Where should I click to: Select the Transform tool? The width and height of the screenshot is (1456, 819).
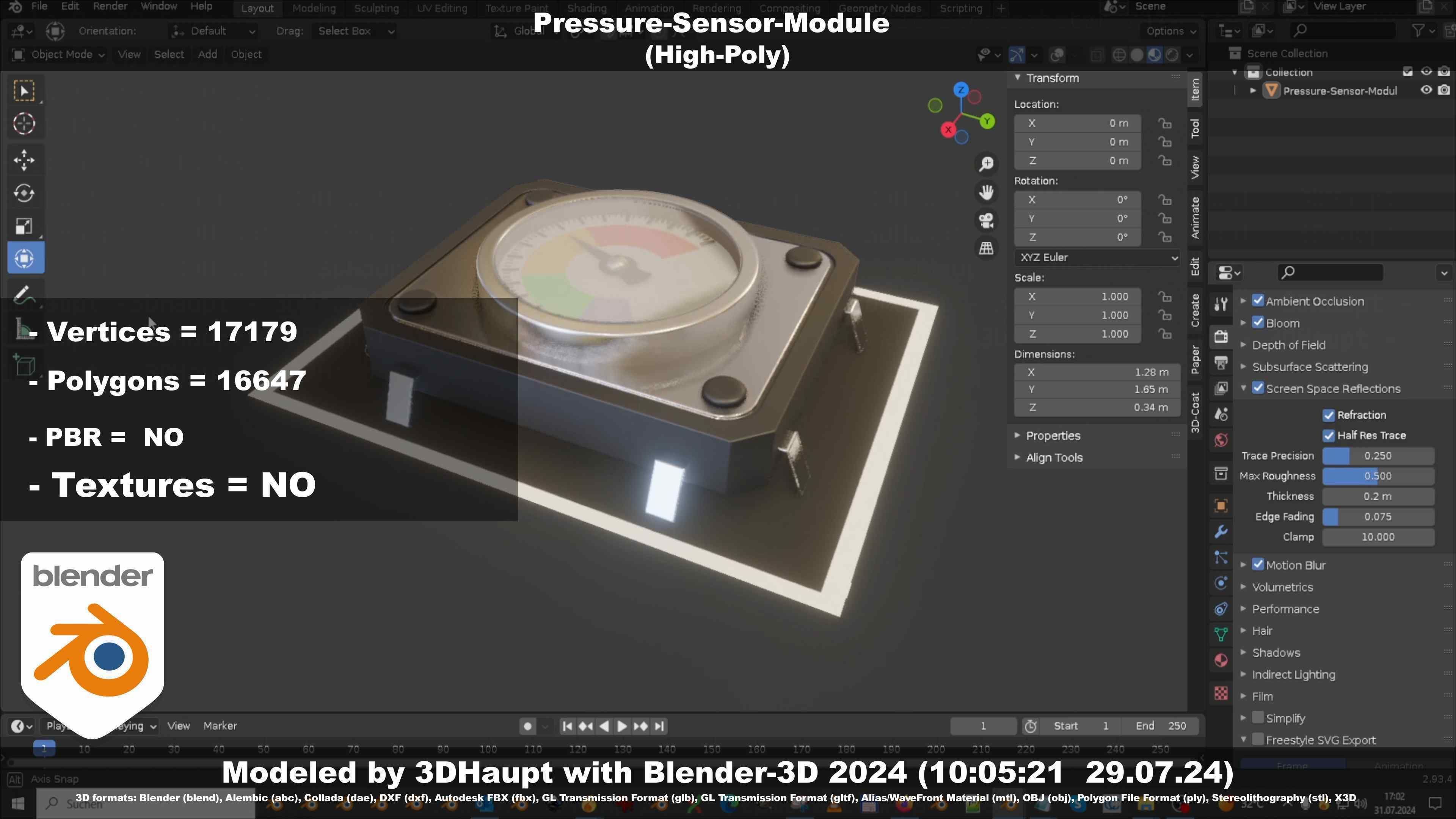(25, 258)
